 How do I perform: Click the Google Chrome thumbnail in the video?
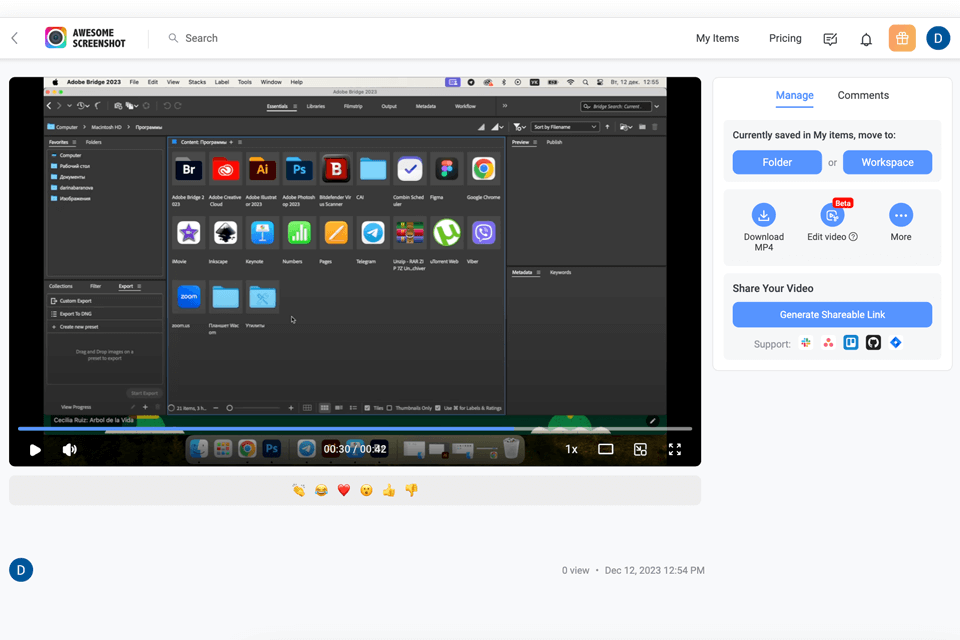(x=483, y=169)
